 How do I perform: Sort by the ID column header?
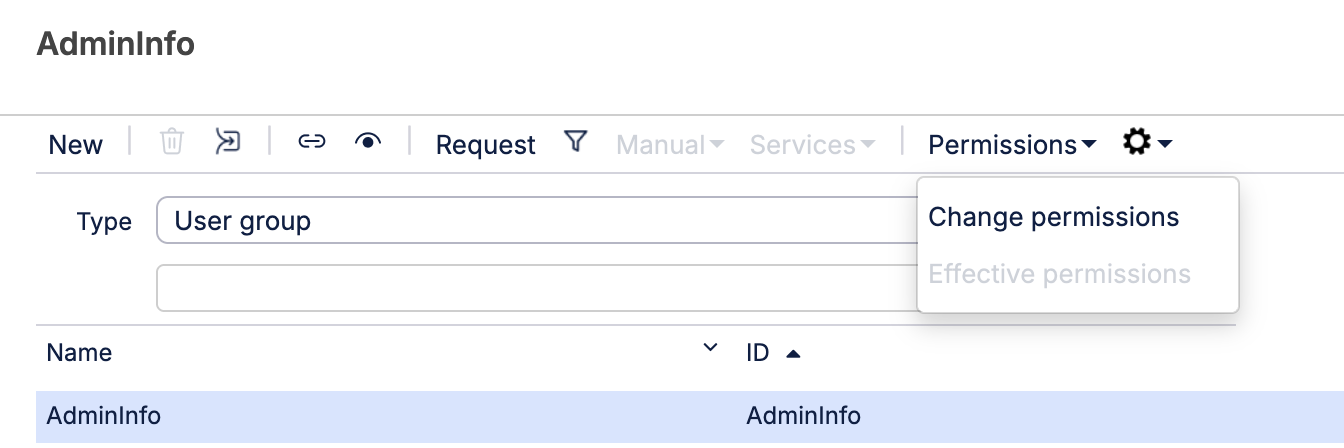[758, 353]
